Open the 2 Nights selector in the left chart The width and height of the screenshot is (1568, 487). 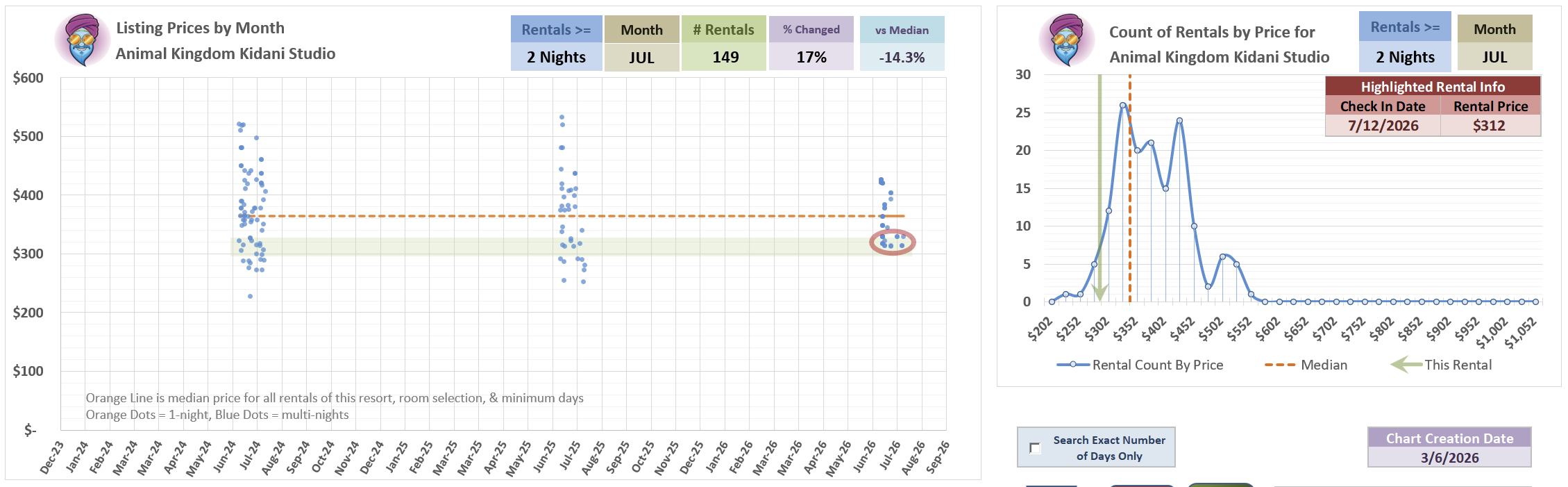coord(557,57)
